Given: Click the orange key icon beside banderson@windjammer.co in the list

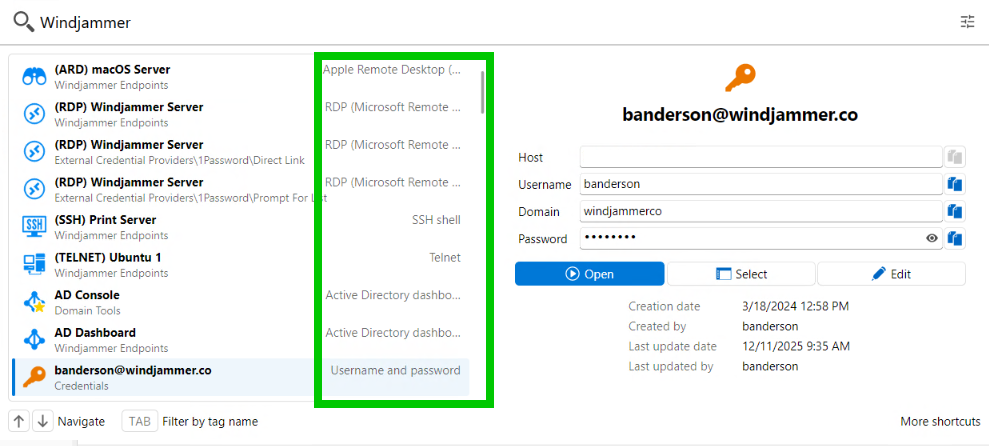Looking at the screenshot, I should (34, 377).
